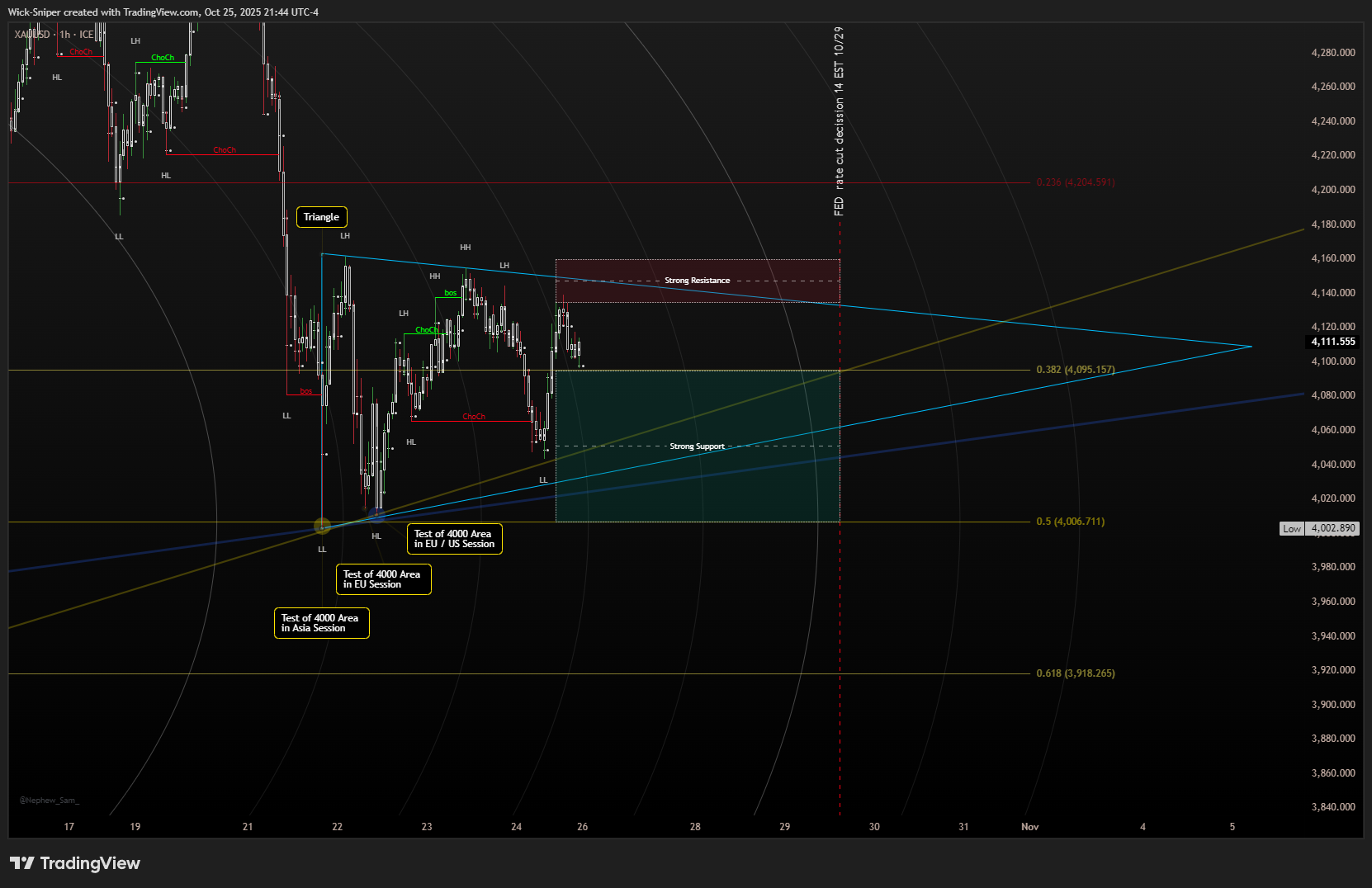Click the Strong Resistance zone label
Viewport: 1372px width, 888px height.
(x=698, y=281)
